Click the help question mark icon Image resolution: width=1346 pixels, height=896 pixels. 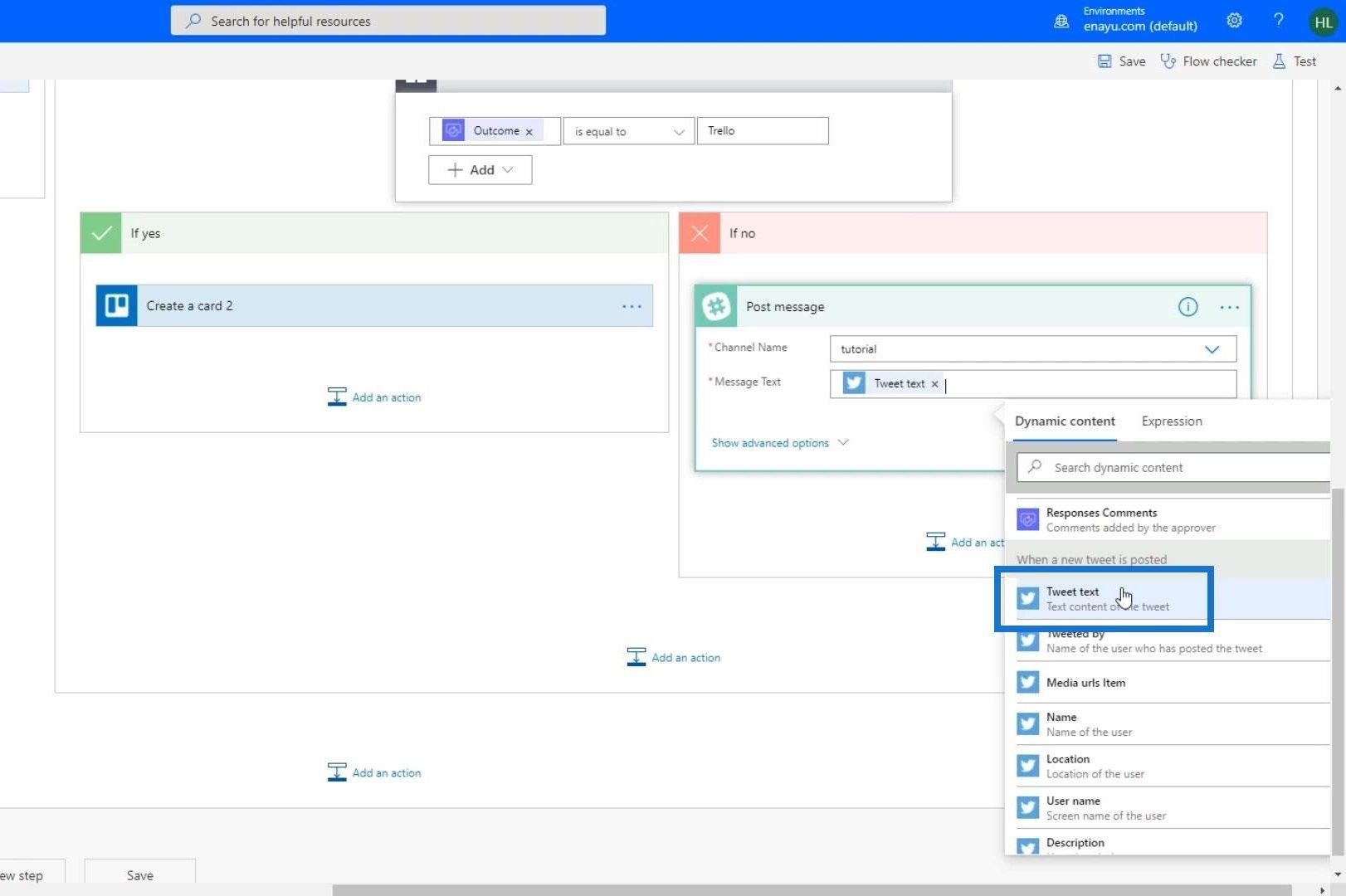coord(1278,21)
